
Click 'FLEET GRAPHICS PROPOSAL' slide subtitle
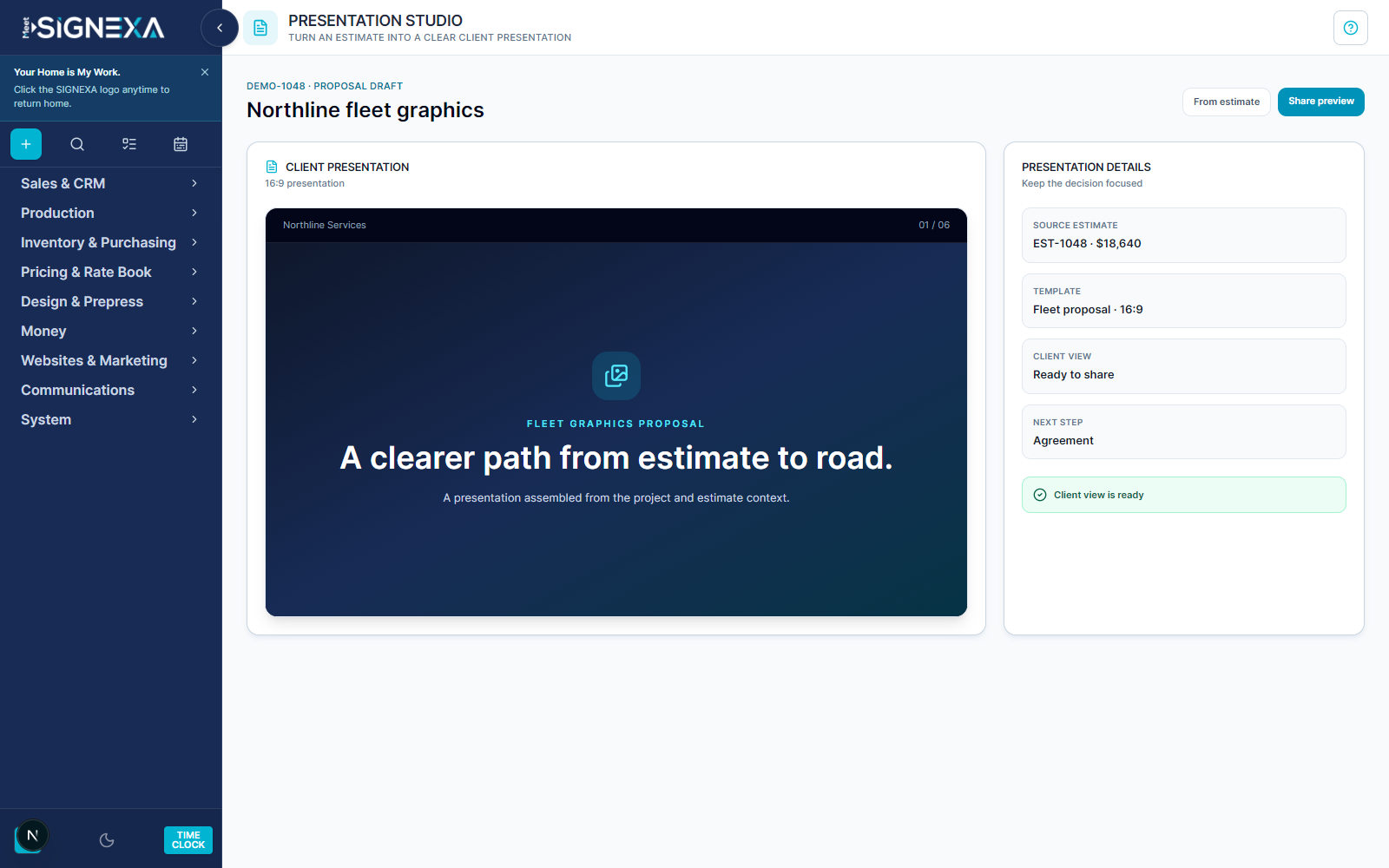click(616, 424)
